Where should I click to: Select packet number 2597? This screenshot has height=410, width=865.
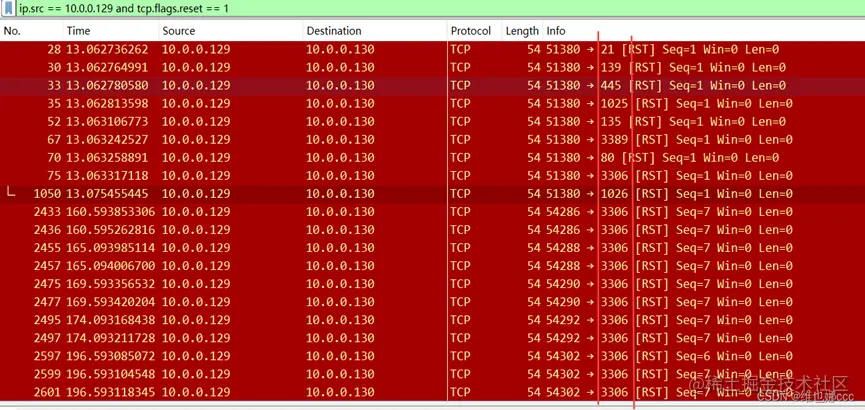pos(432,356)
